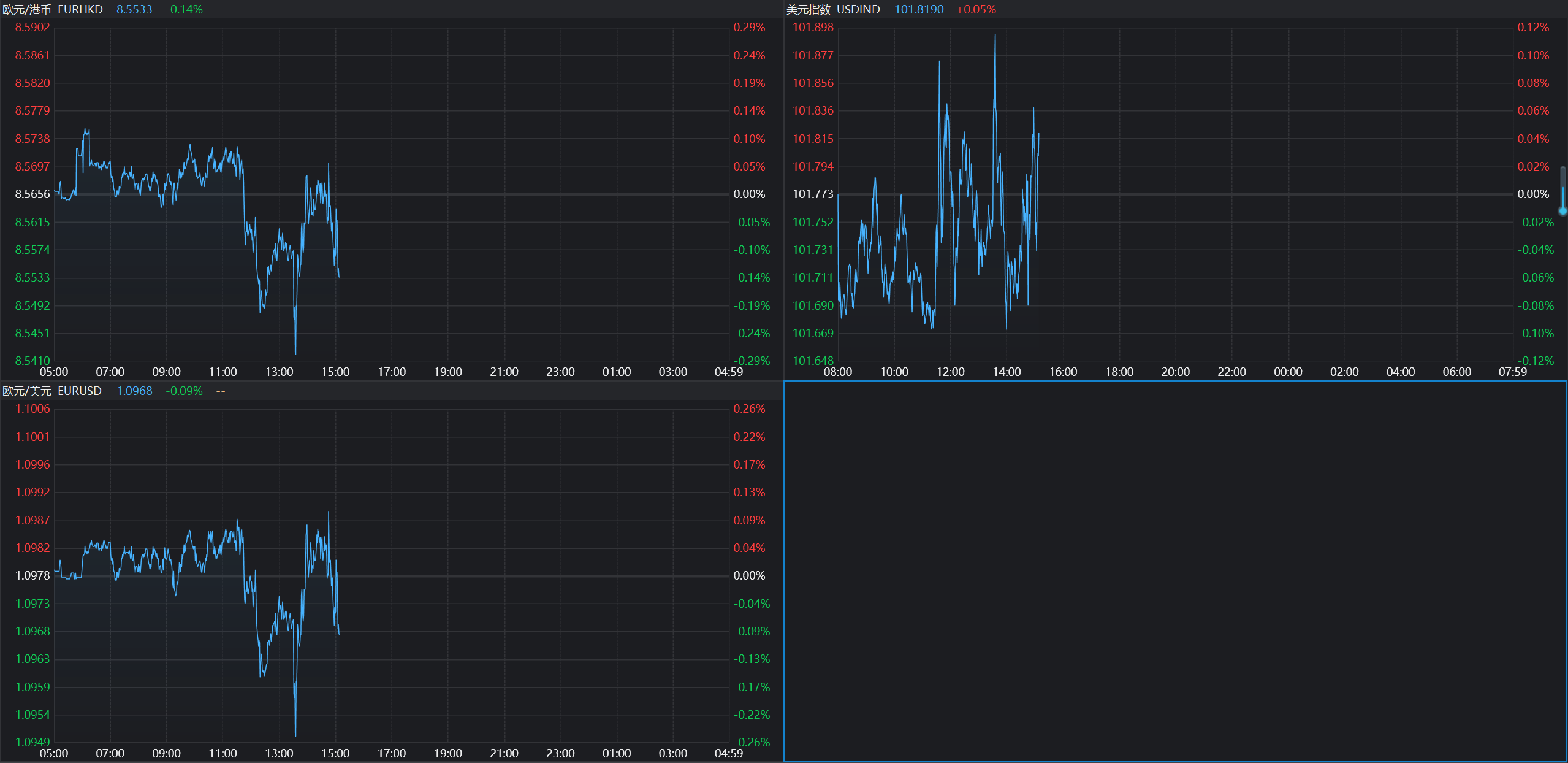Click the -0.29% percent axis label
Screen dimensions: 1568x763
click(752, 361)
